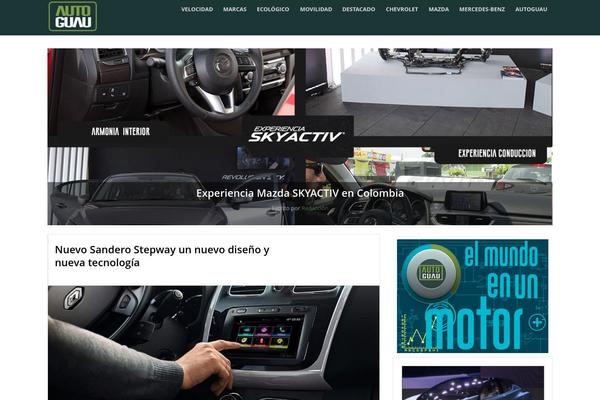Select Chevrolet in the navigation bar

tap(402, 9)
